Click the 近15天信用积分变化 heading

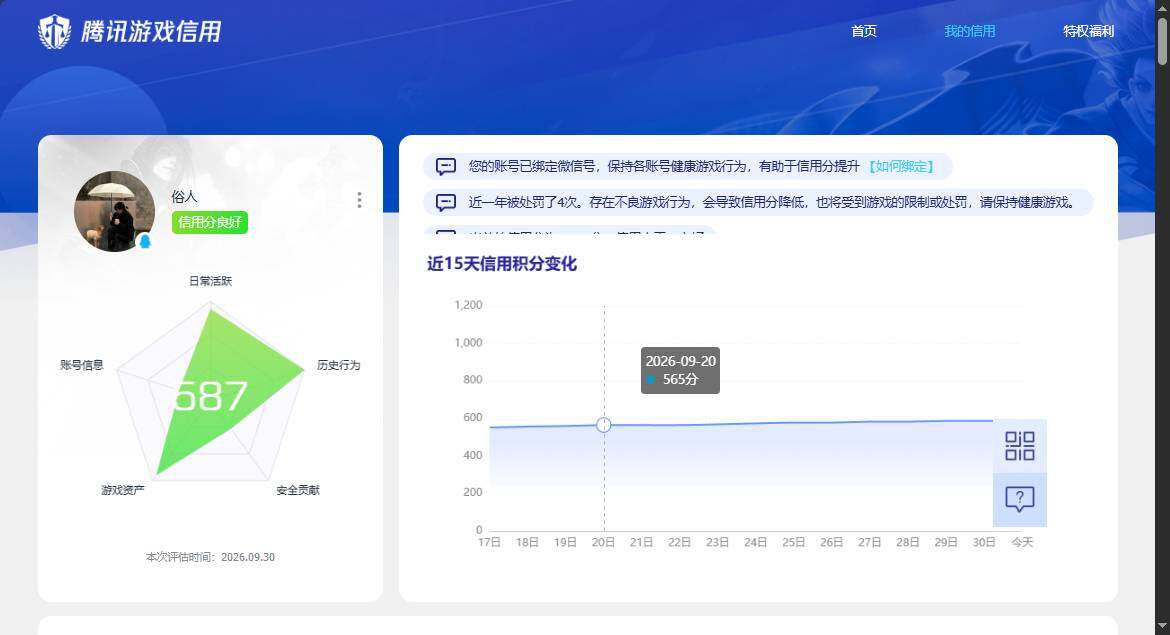point(501,263)
